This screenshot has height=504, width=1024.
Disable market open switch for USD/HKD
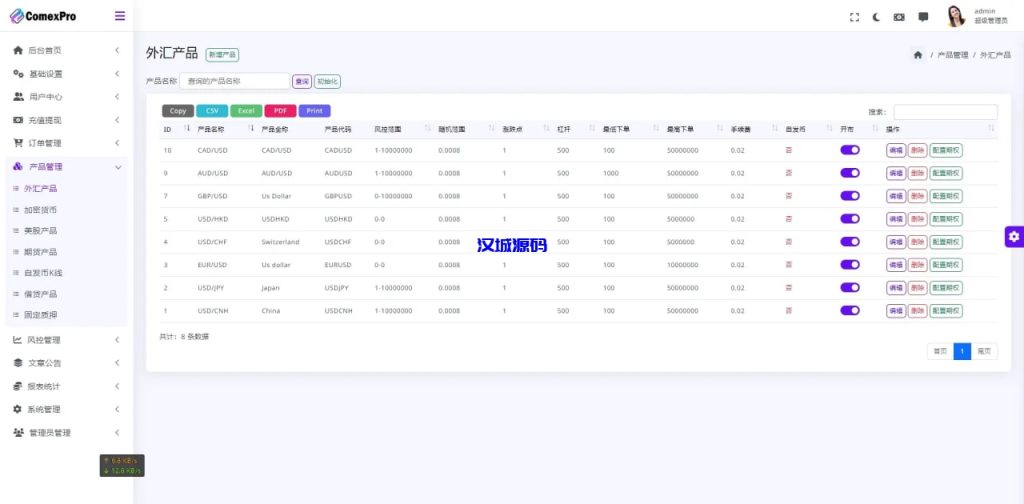coord(850,219)
